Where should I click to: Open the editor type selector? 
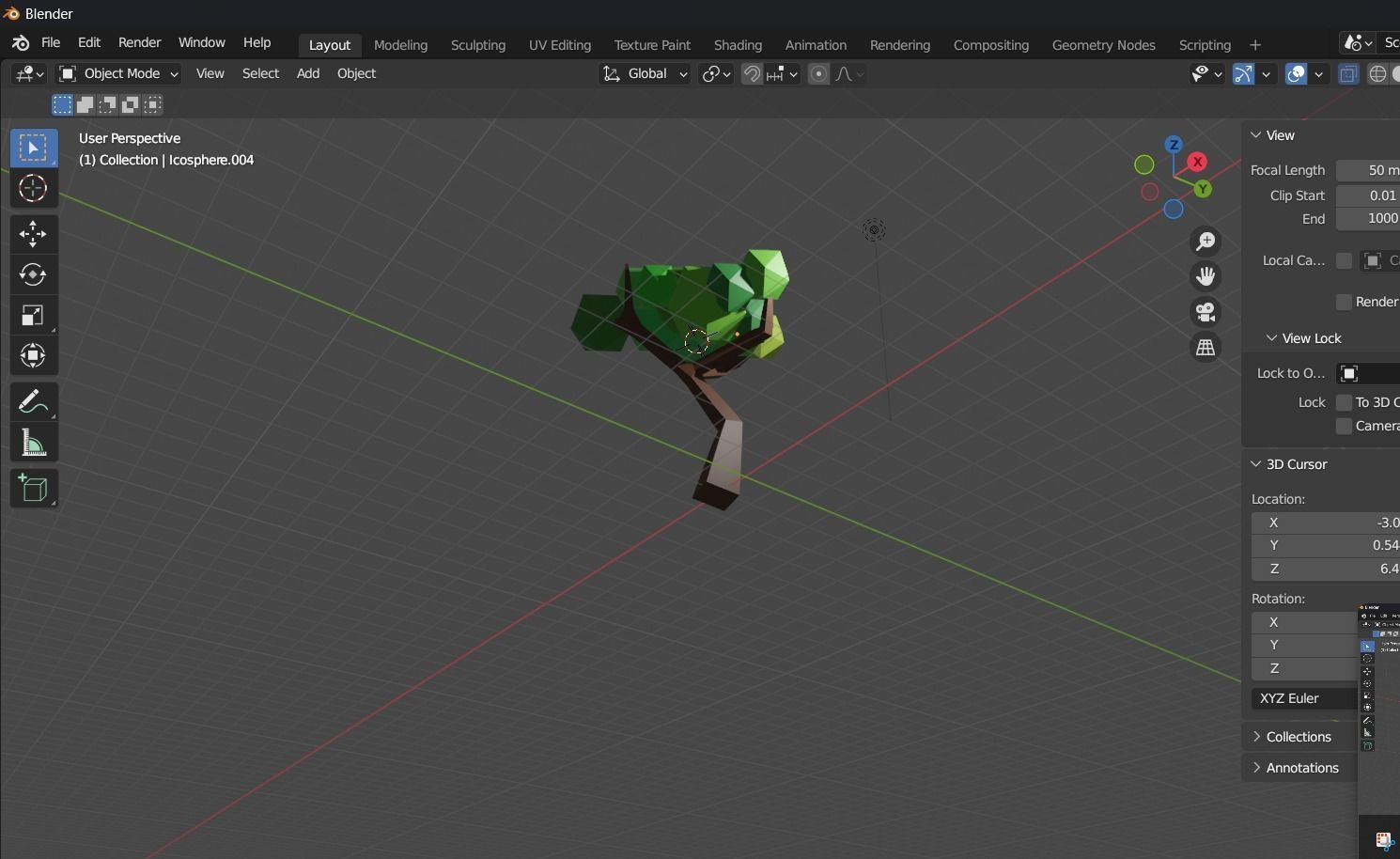point(28,73)
